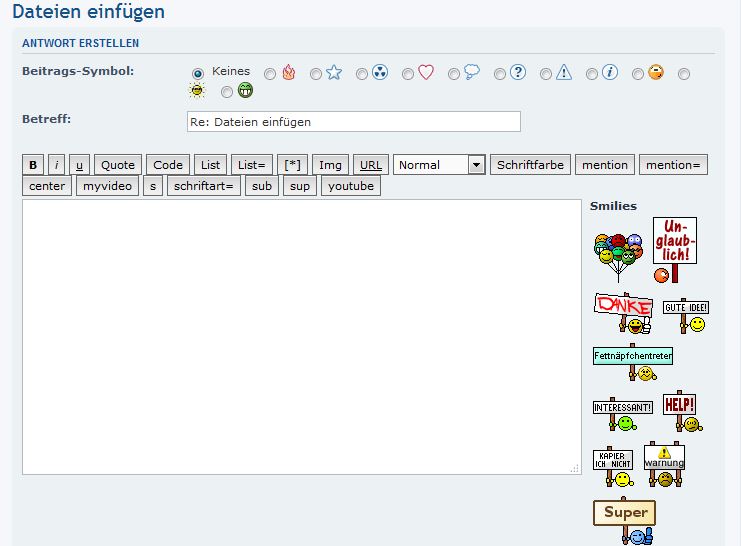Insert a sup superscript tag
The image size is (741, 546).
click(300, 186)
